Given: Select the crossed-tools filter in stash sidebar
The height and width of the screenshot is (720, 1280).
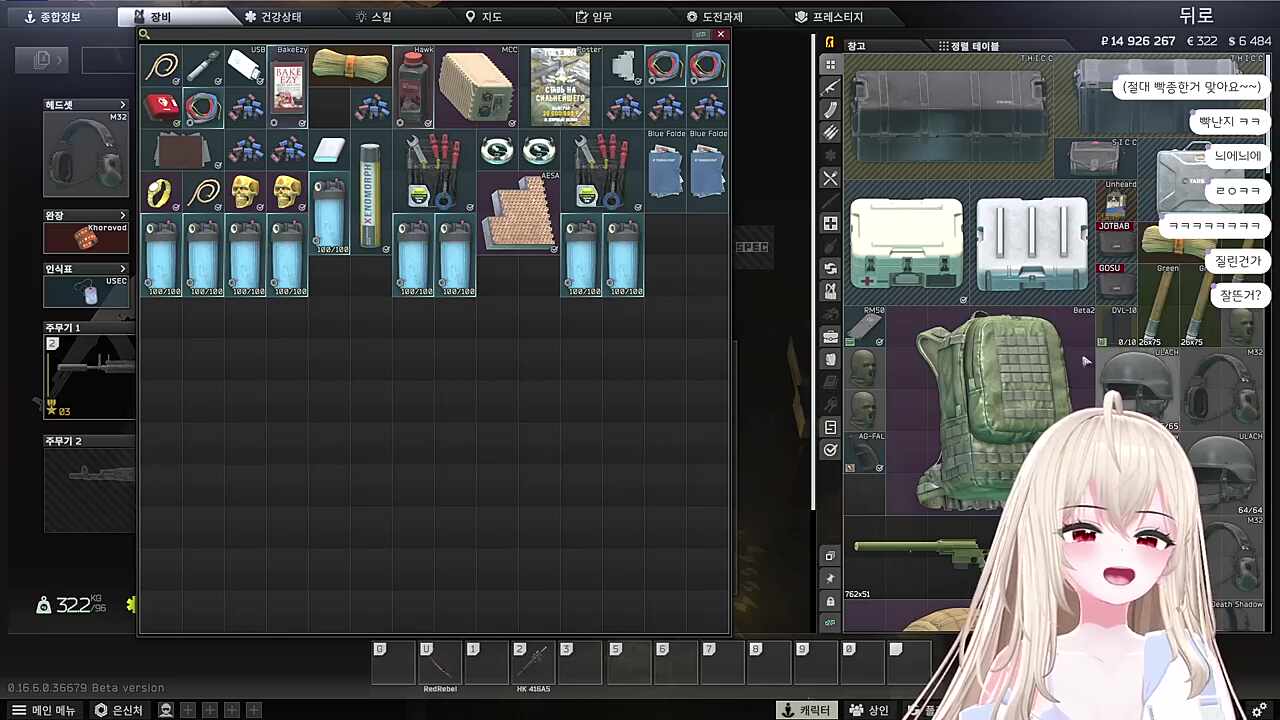Looking at the screenshot, I should point(830,178).
